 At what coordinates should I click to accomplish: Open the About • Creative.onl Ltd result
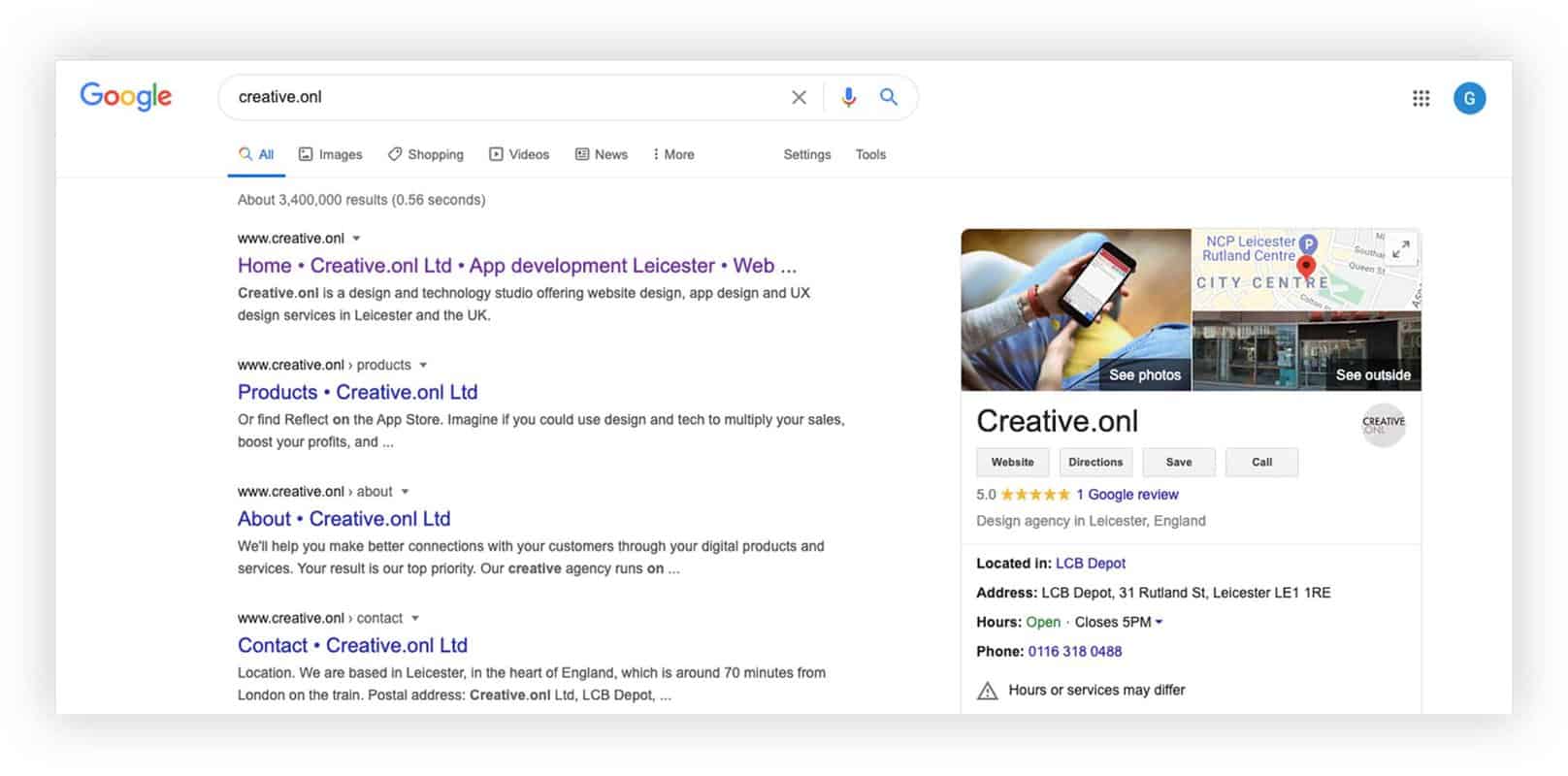[344, 519]
